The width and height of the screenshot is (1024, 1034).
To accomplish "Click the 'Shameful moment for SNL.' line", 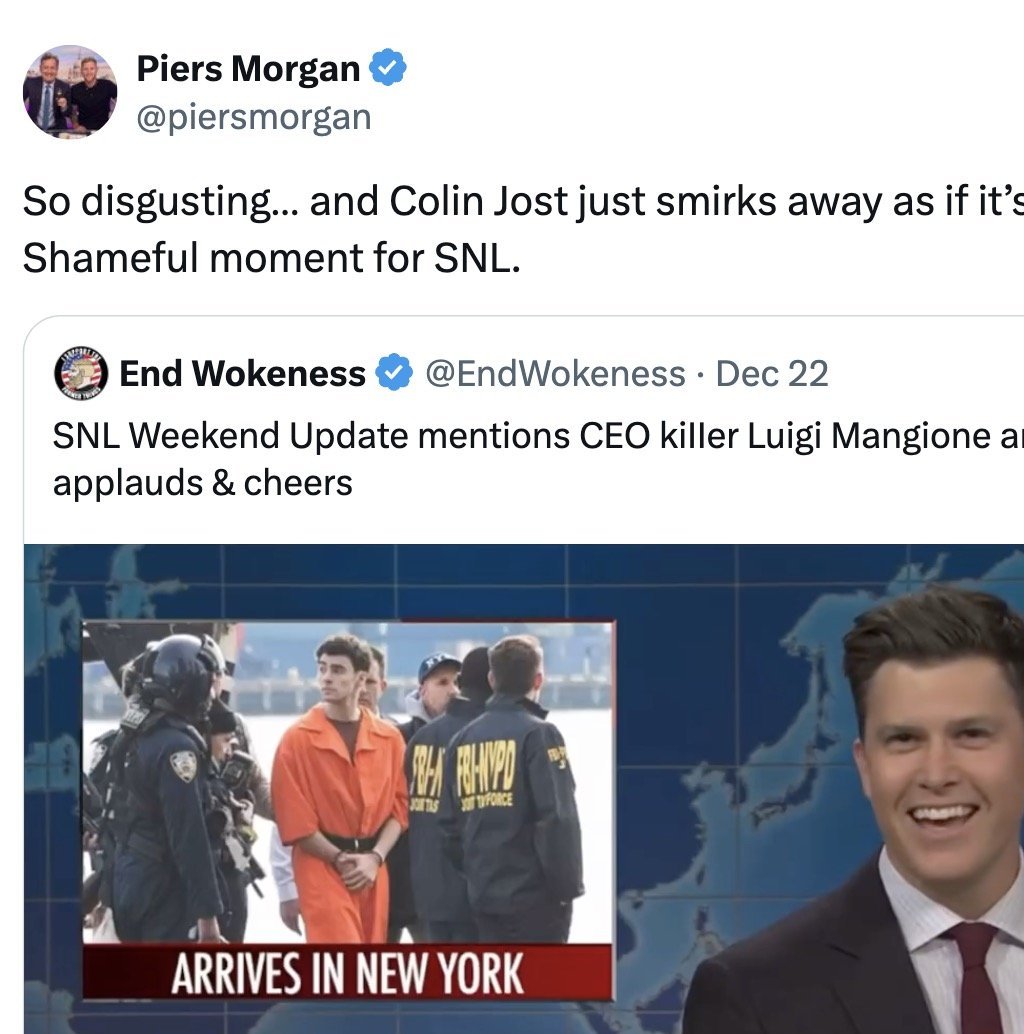I will point(272,257).
